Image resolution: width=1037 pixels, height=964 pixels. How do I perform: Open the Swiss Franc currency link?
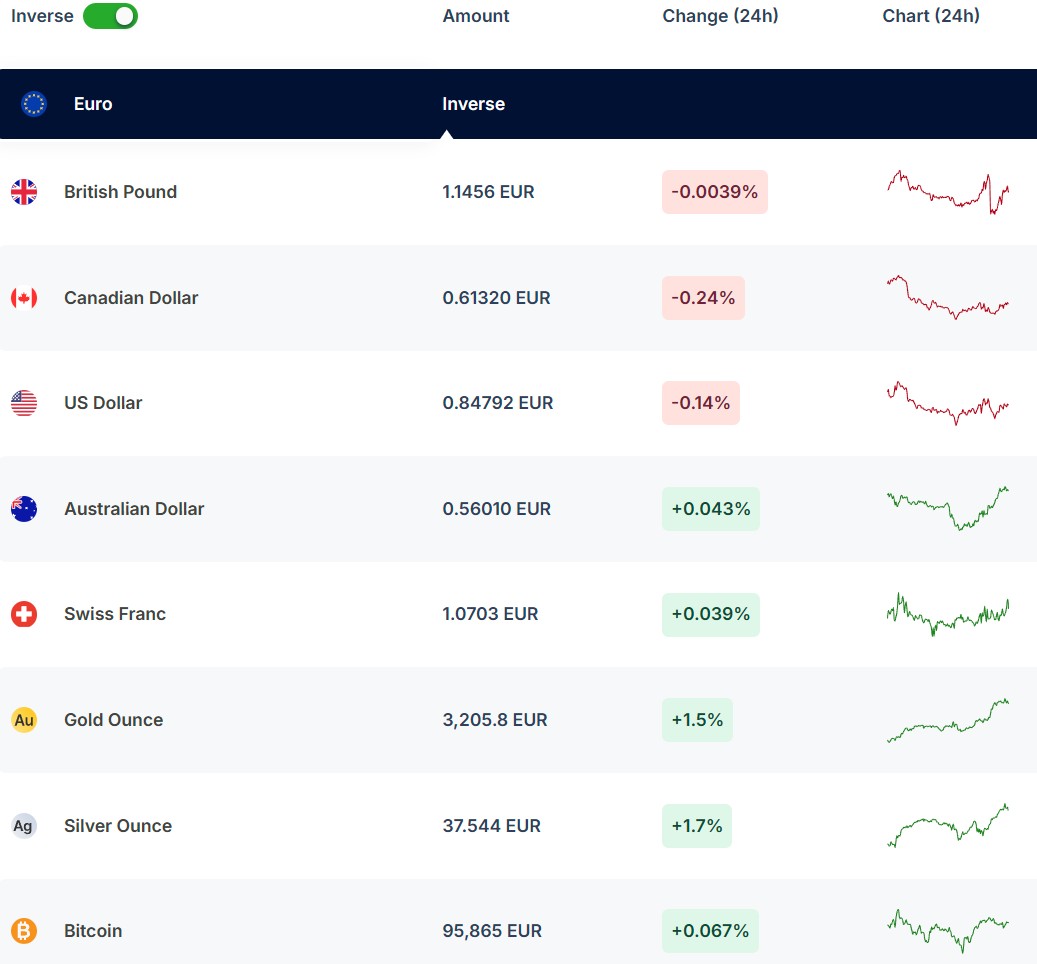click(115, 614)
